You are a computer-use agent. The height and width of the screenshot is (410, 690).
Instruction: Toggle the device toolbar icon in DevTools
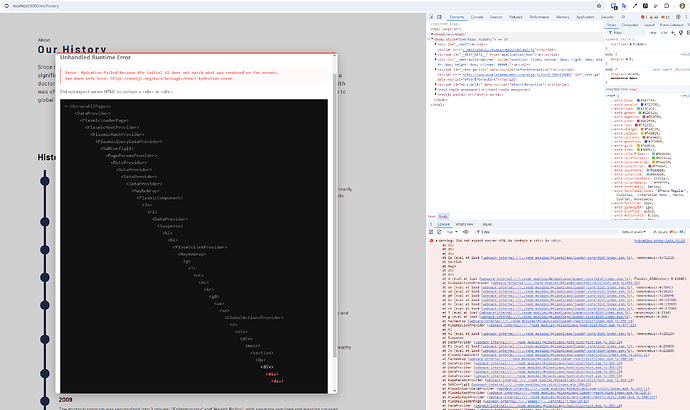(441, 17)
